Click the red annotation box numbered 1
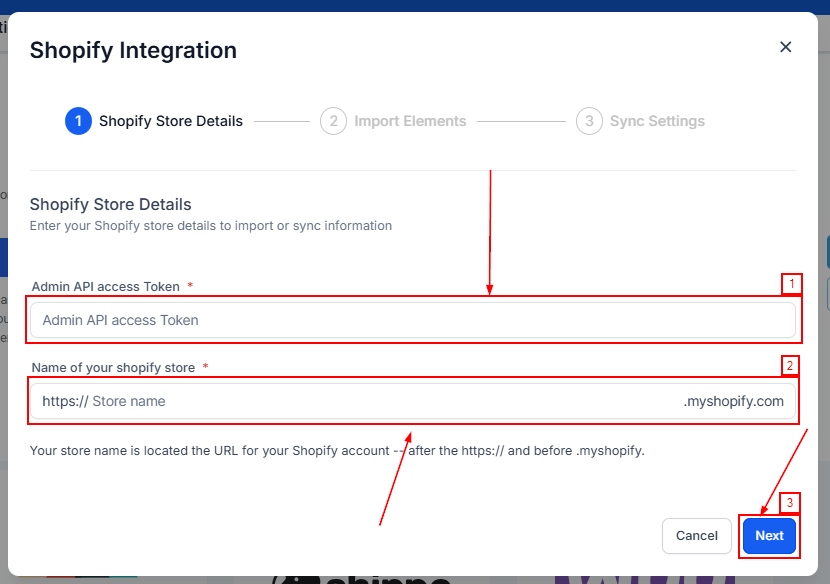 pos(791,284)
